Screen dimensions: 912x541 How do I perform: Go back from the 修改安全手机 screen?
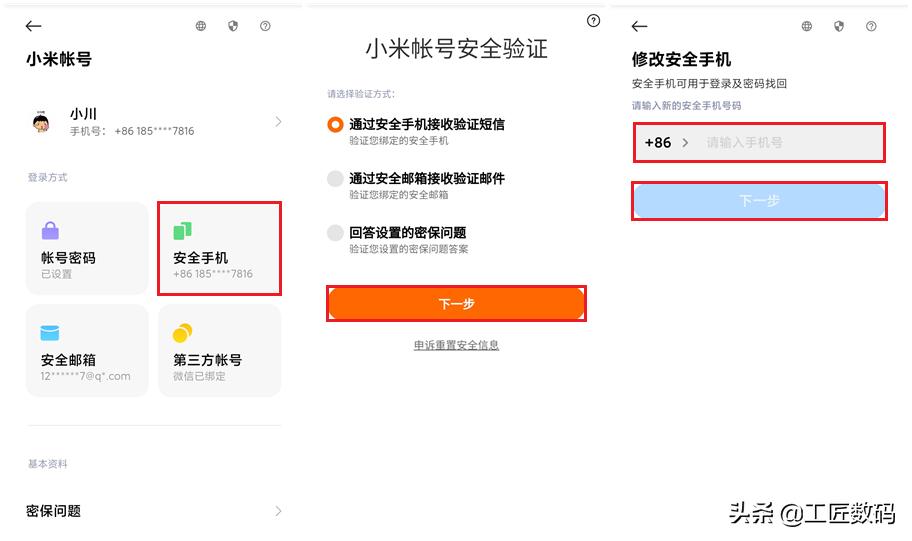(639, 26)
